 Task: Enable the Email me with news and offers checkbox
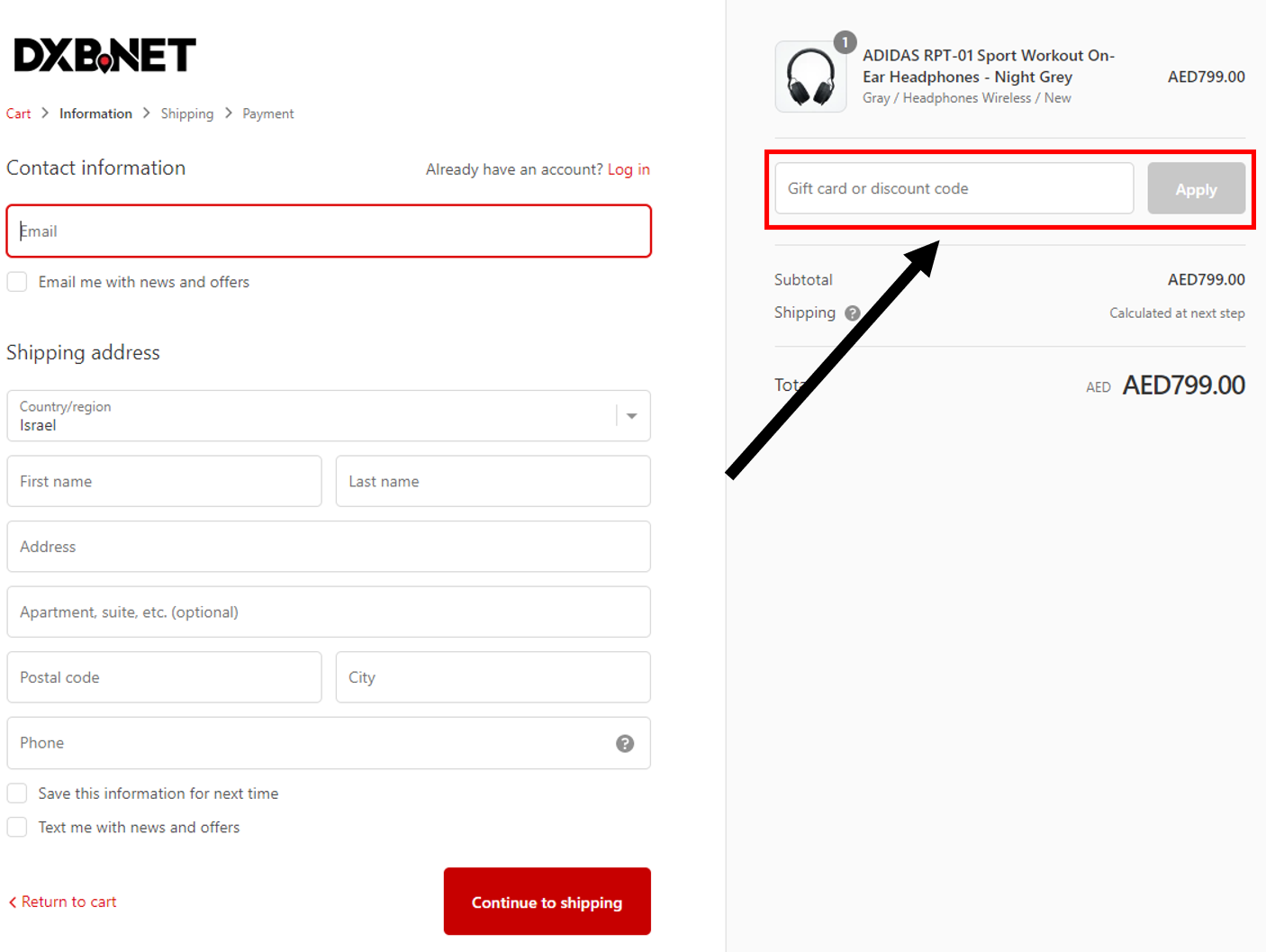coord(16,281)
